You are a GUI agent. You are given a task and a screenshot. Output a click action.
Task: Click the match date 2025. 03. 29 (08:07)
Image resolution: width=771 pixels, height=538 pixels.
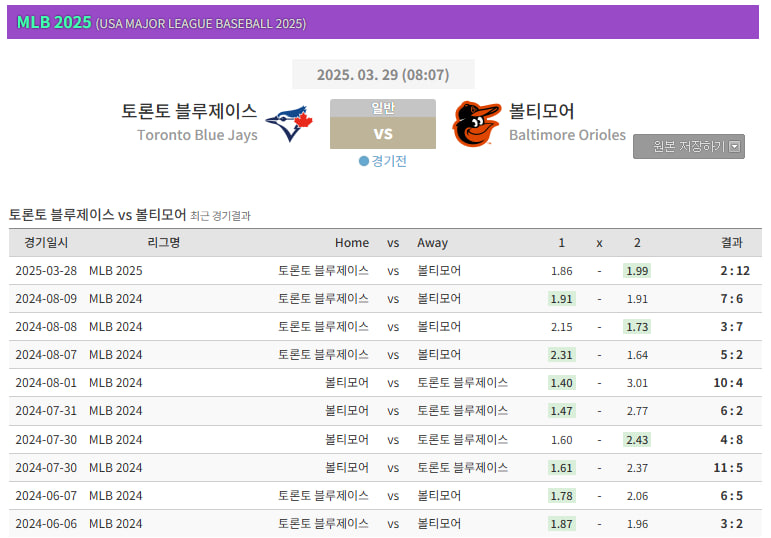[x=383, y=75]
